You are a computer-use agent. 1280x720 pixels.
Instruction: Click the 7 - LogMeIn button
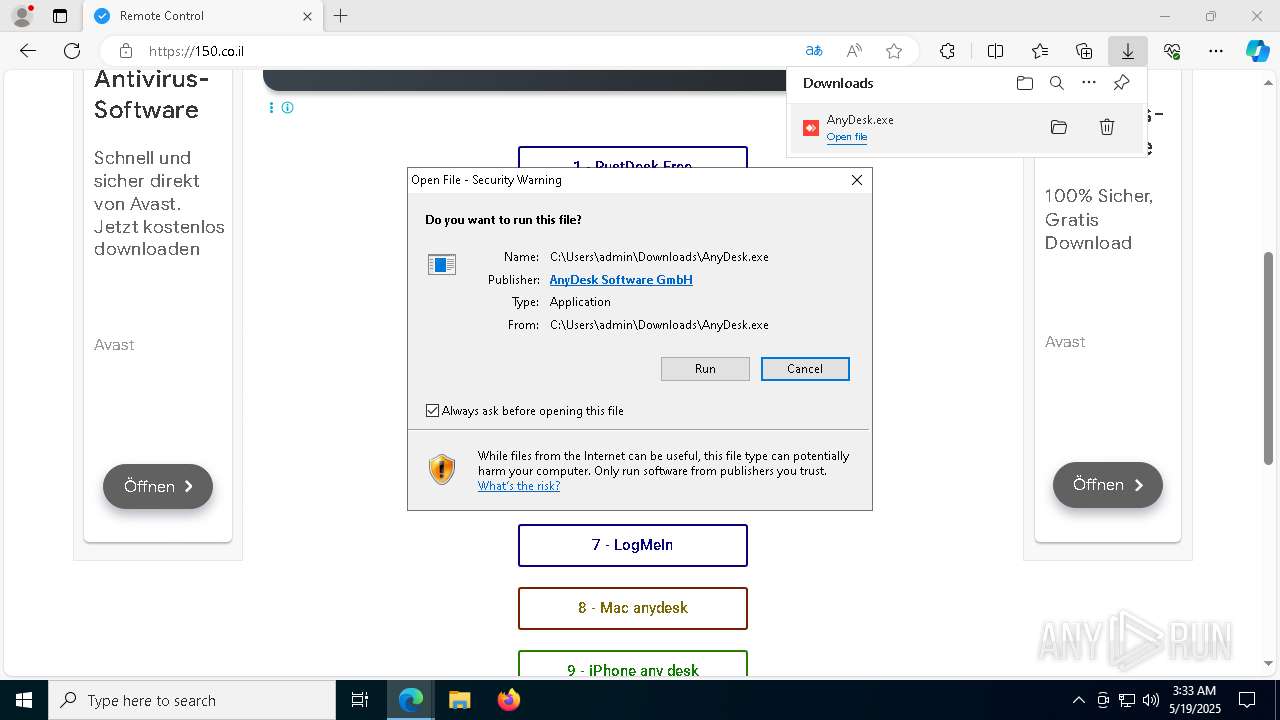tap(633, 545)
